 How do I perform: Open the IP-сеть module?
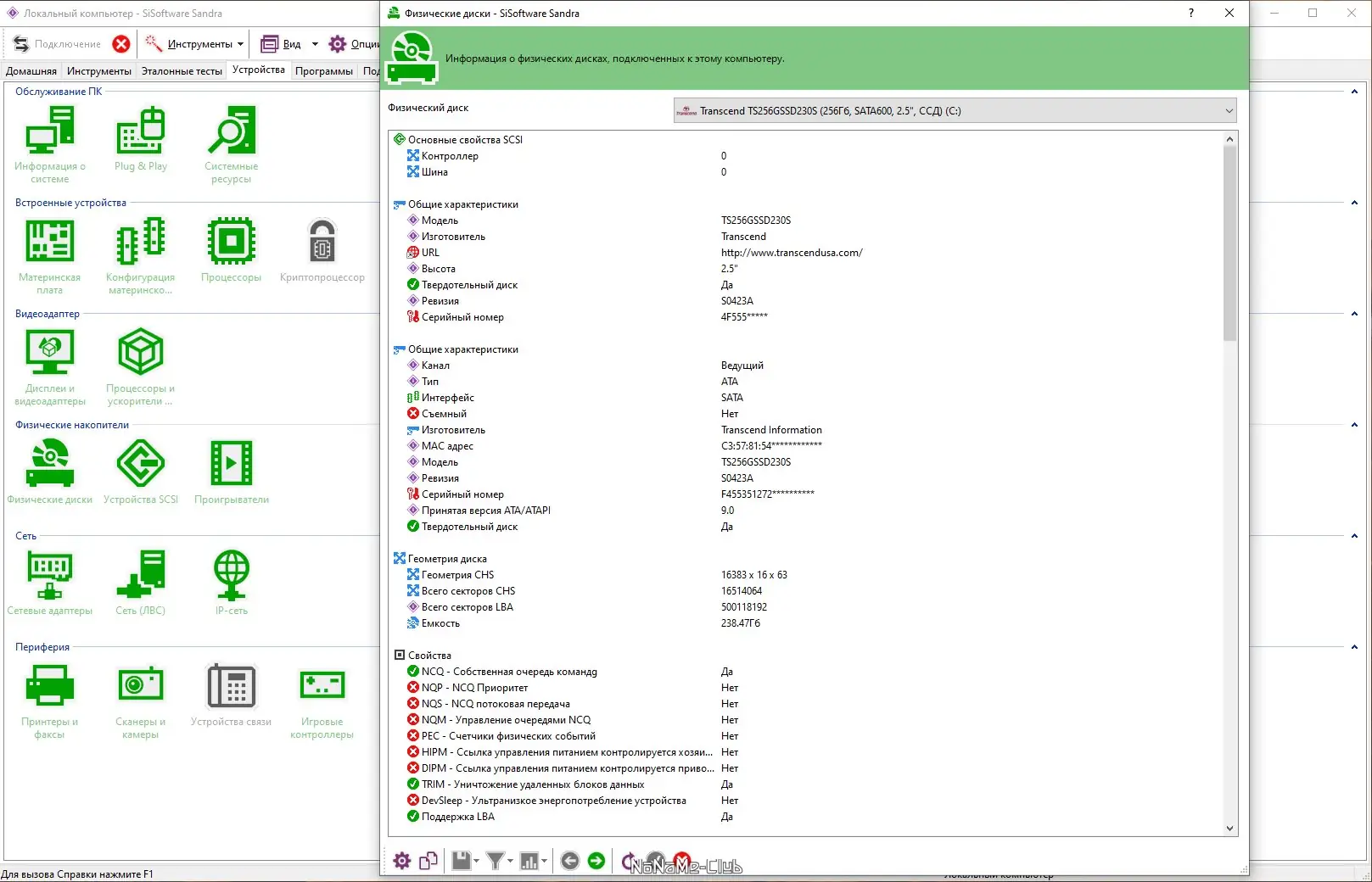(x=231, y=583)
